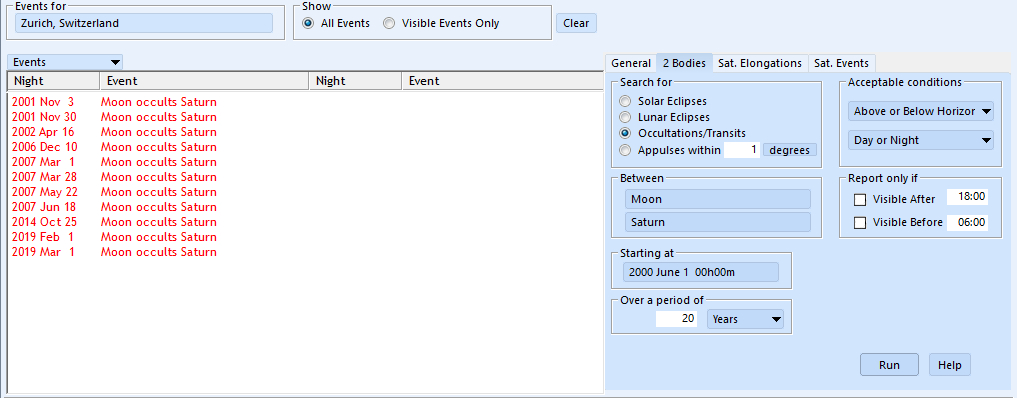Click the first Event column header
The image size is (1017, 398).
coord(204,81)
